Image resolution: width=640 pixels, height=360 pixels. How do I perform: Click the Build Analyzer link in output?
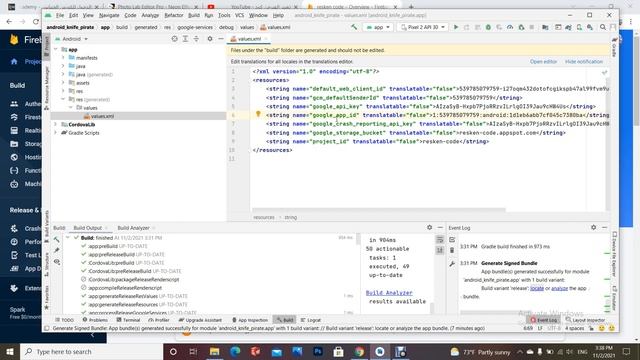pos(389,293)
